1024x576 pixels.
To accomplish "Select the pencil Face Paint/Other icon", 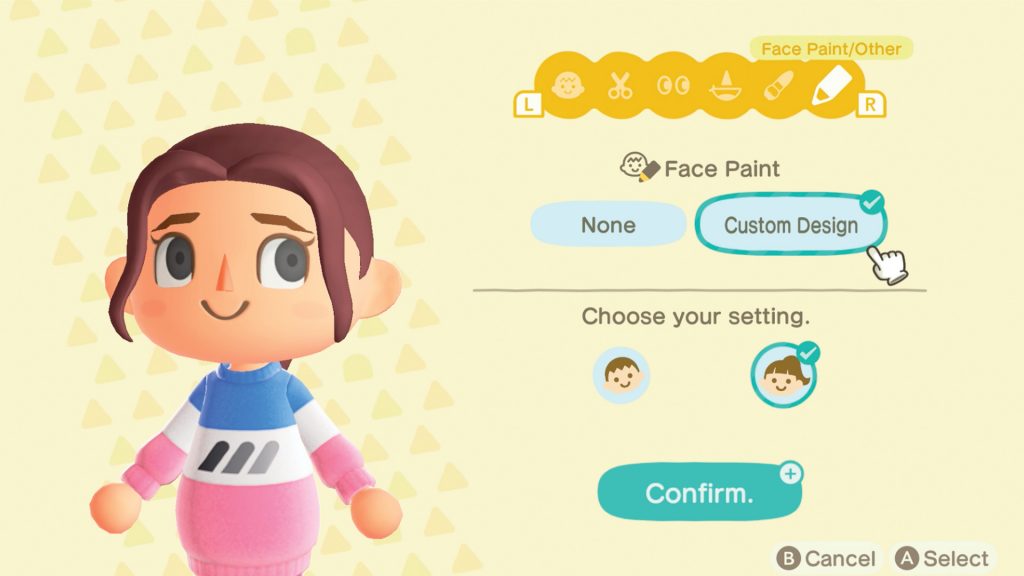I will [831, 85].
